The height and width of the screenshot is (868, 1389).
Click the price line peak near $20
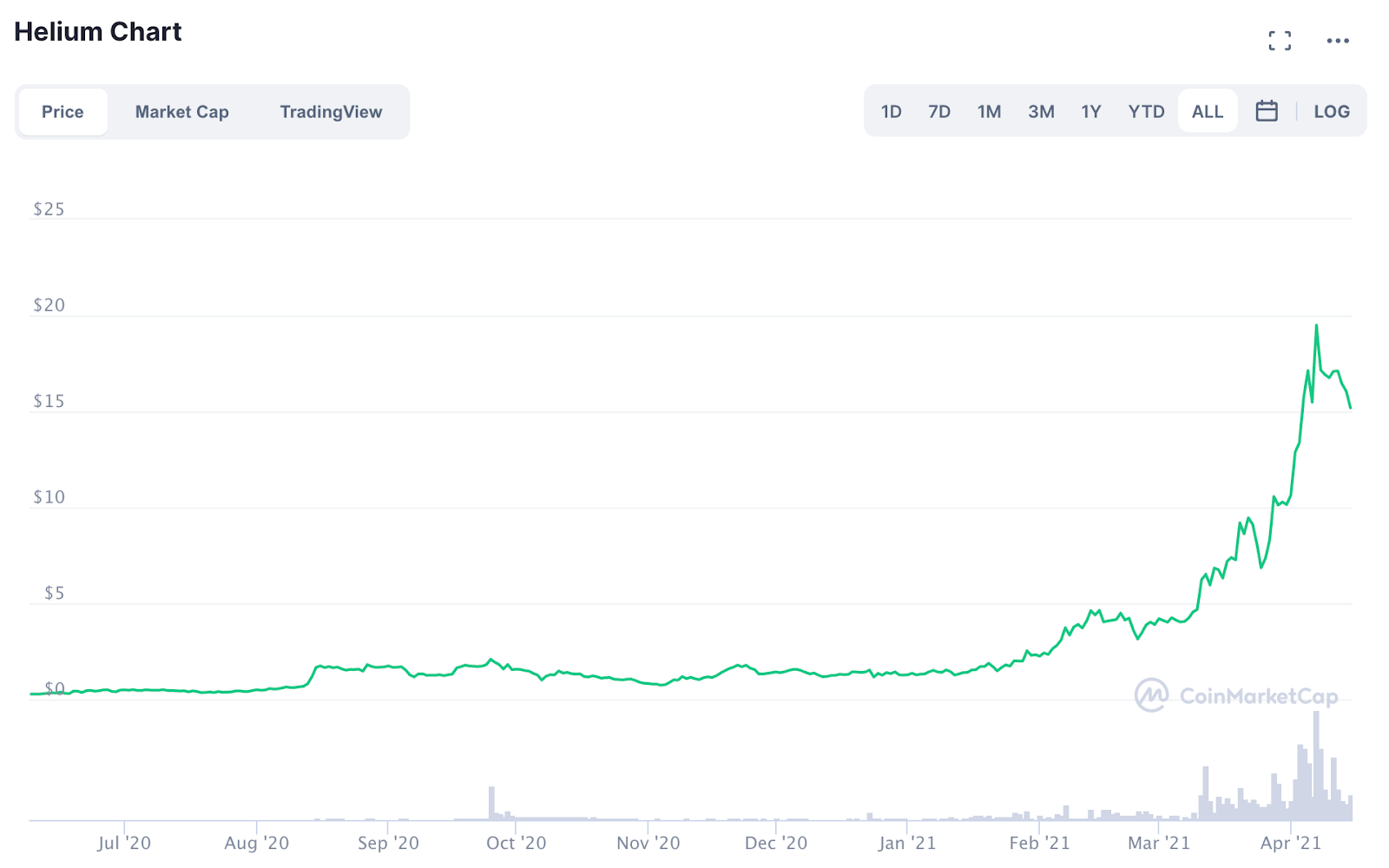[x=1316, y=326]
